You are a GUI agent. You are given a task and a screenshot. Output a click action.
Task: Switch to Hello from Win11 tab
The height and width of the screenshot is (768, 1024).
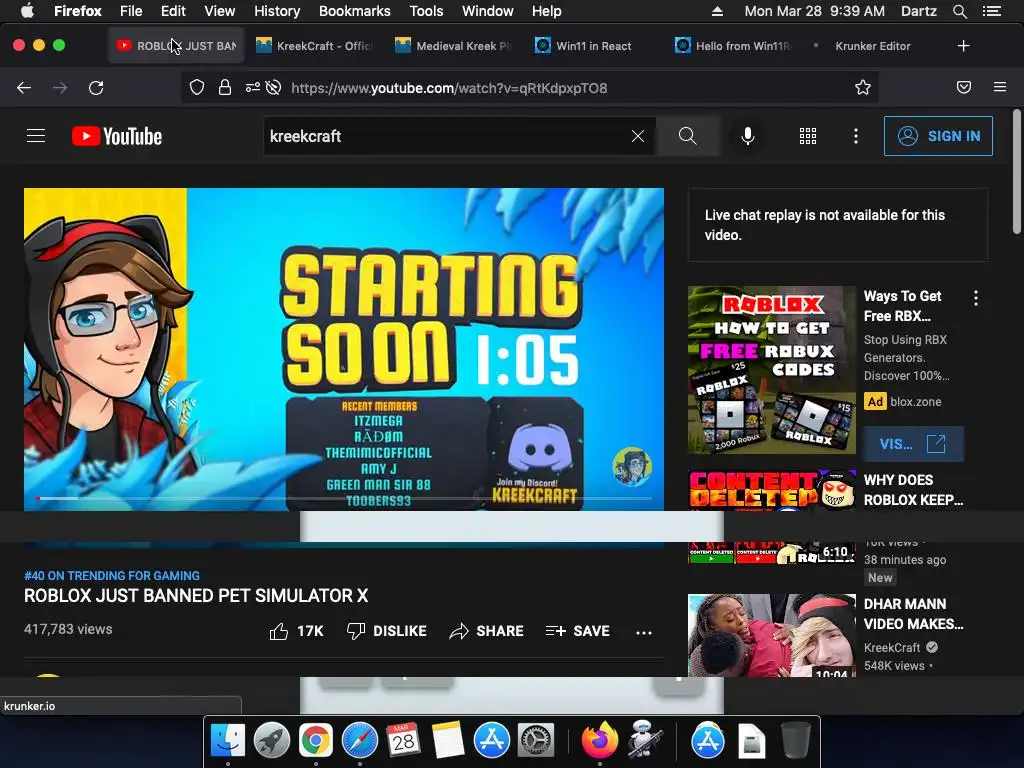tap(733, 46)
